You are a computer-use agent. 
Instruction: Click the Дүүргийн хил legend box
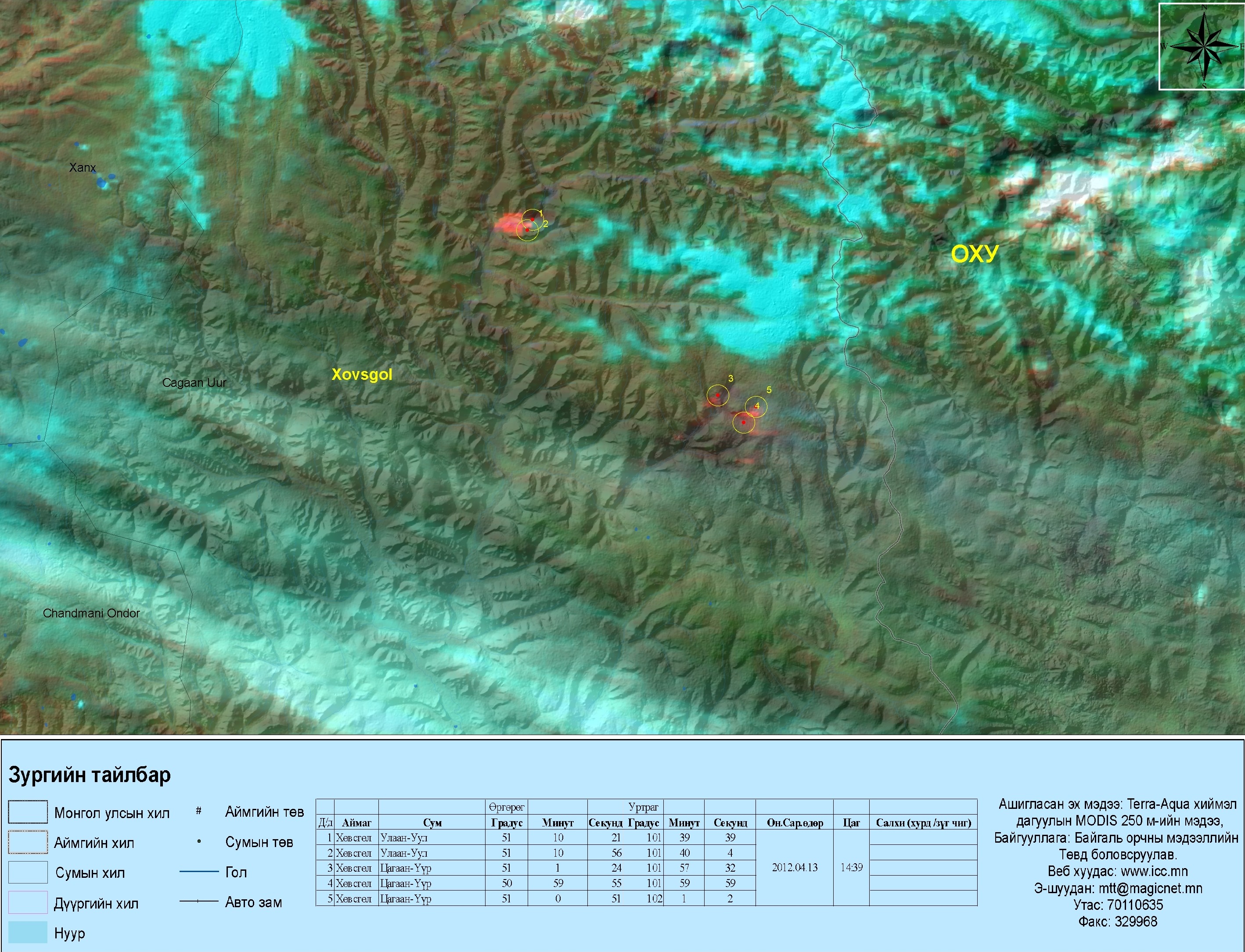pos(28,903)
